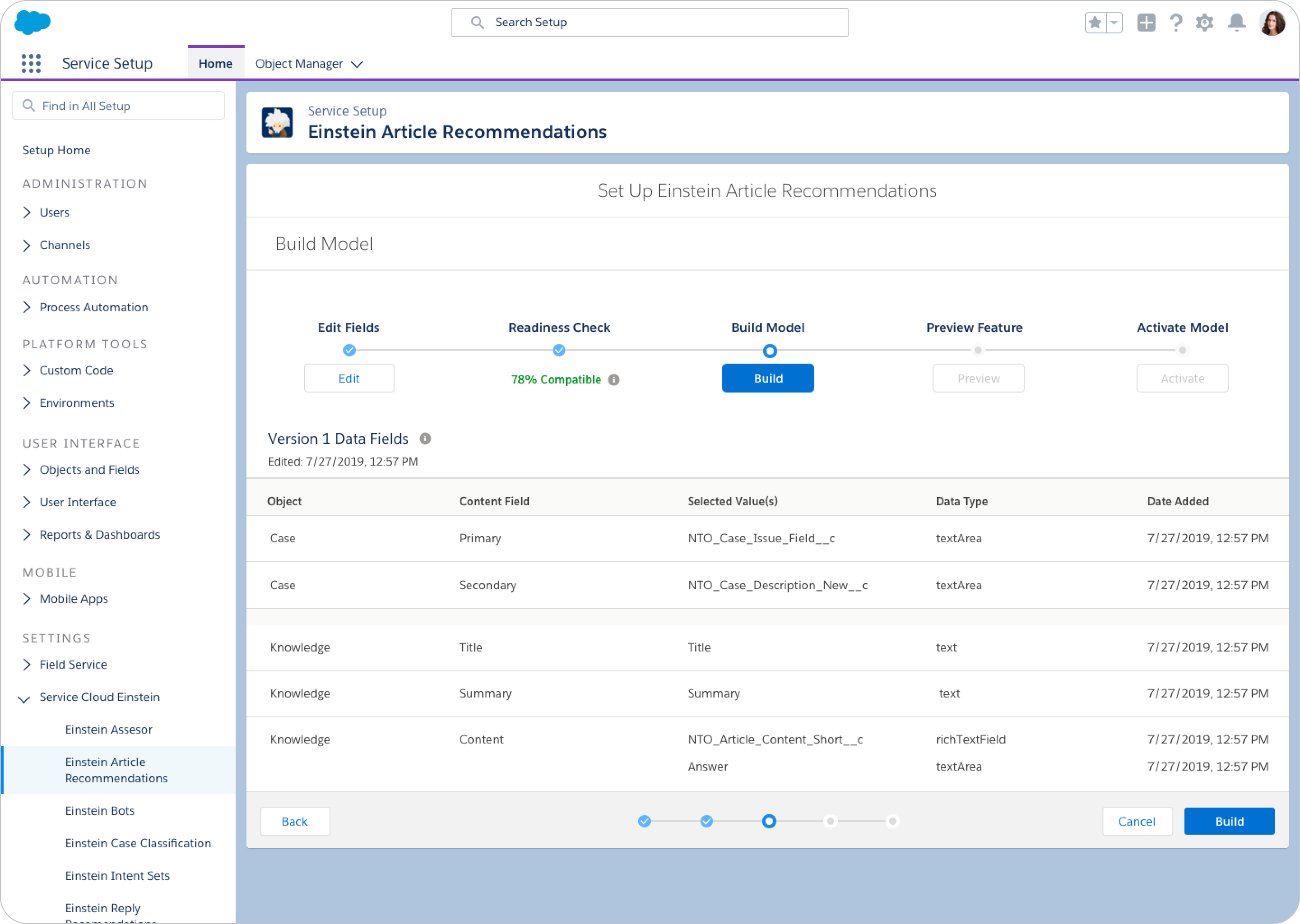Open the notifications bell
Image resolution: width=1300 pixels, height=924 pixels.
(1236, 23)
